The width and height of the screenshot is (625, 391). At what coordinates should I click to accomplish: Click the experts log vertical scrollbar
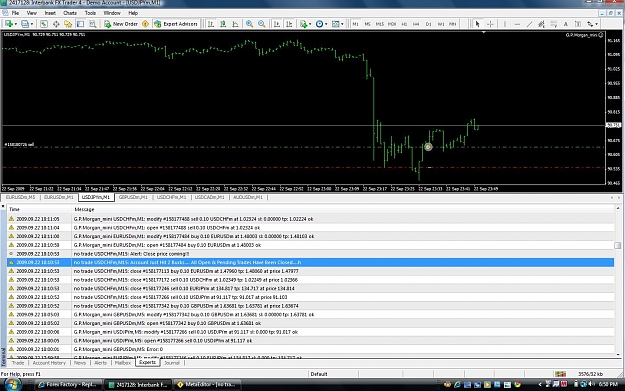point(617,279)
